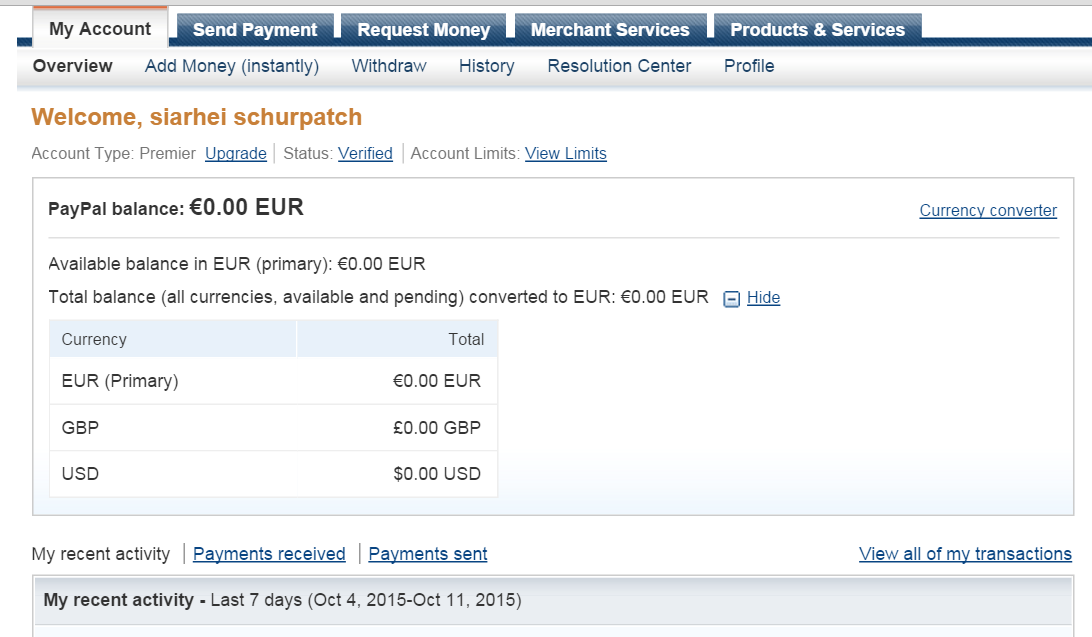Open the History submenu item
Viewport: 1092px width, 637px height.
(x=487, y=66)
